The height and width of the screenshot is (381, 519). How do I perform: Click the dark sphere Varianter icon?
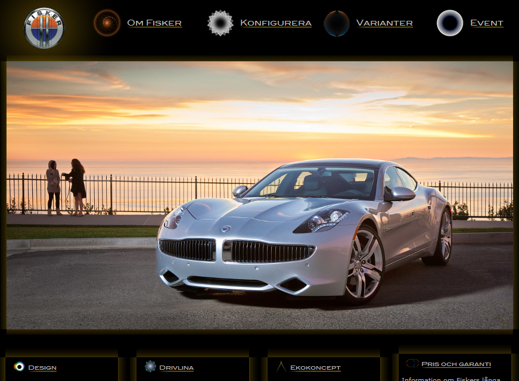pos(337,23)
